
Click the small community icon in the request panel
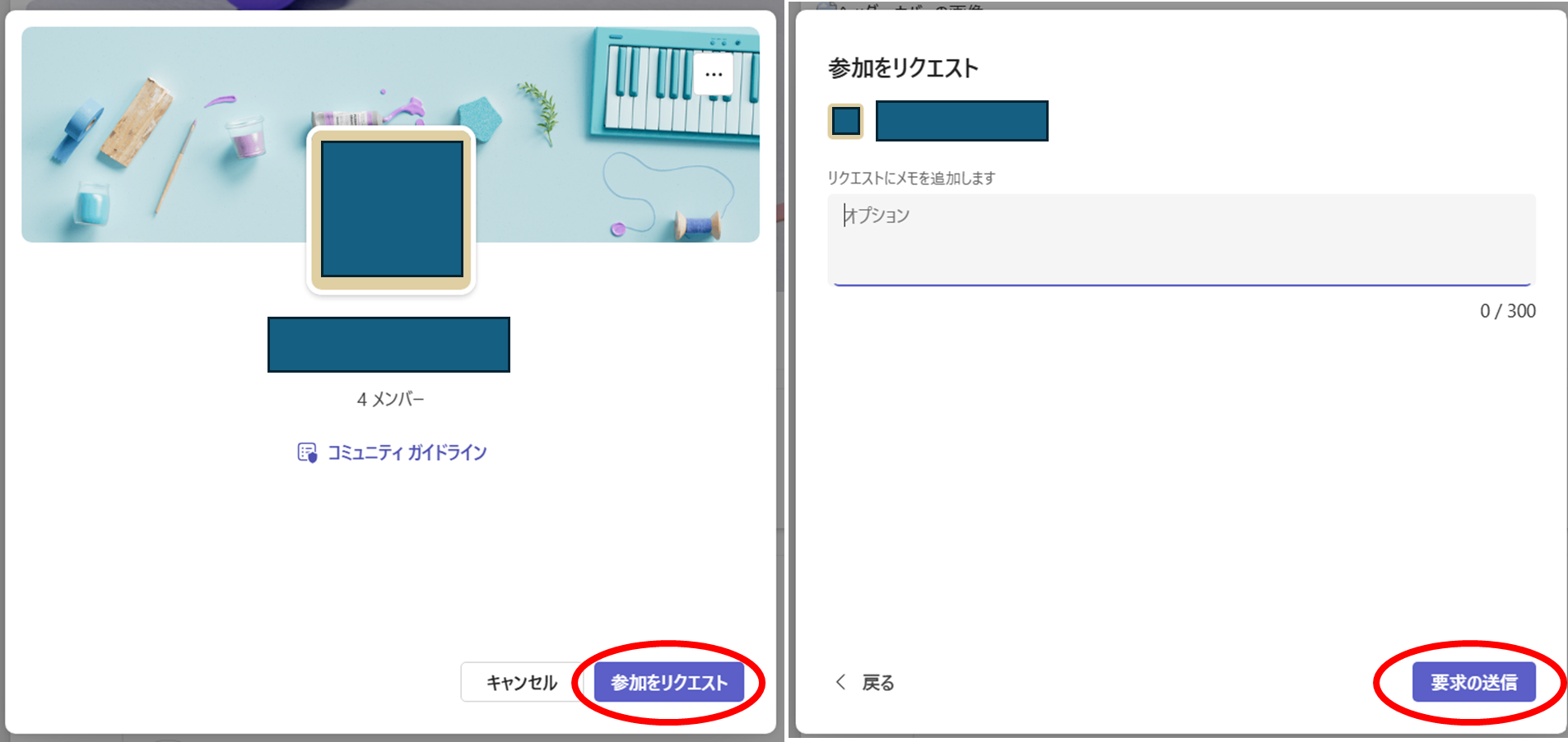(x=844, y=120)
